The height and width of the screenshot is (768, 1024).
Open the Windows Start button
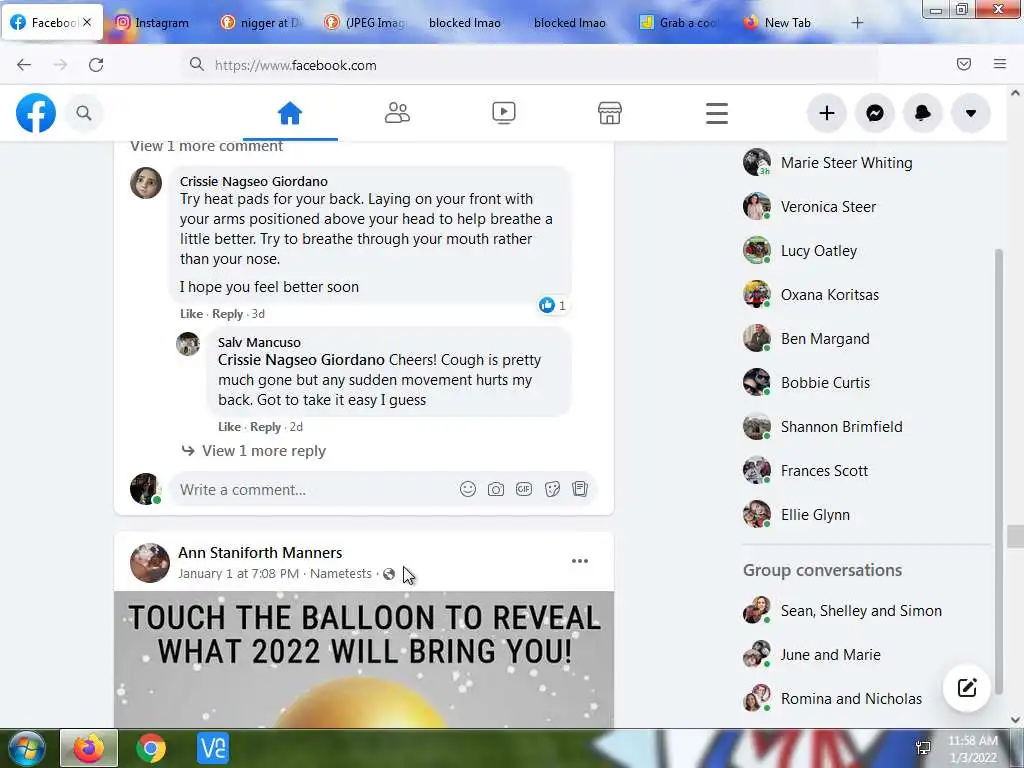coord(26,748)
